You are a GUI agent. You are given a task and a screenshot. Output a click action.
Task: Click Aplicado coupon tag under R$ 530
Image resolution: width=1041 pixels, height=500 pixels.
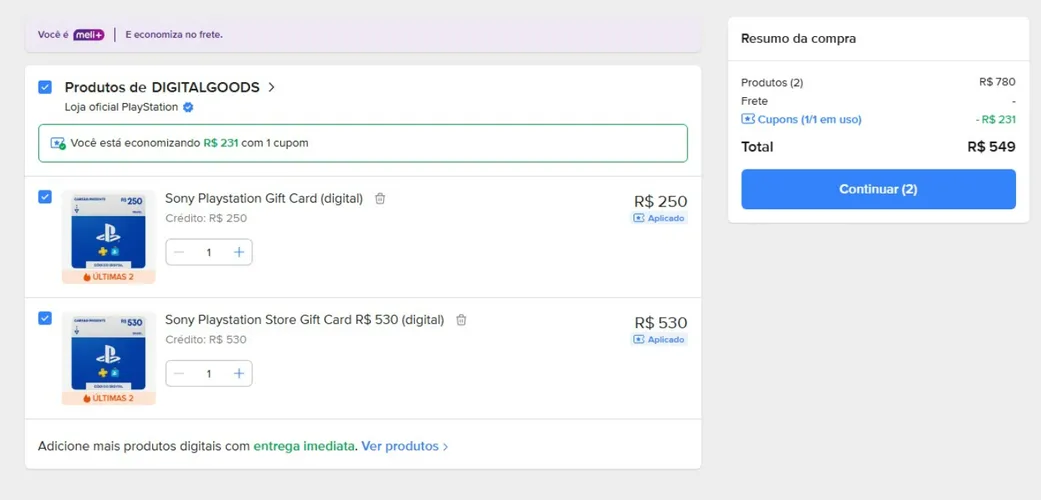(659, 339)
